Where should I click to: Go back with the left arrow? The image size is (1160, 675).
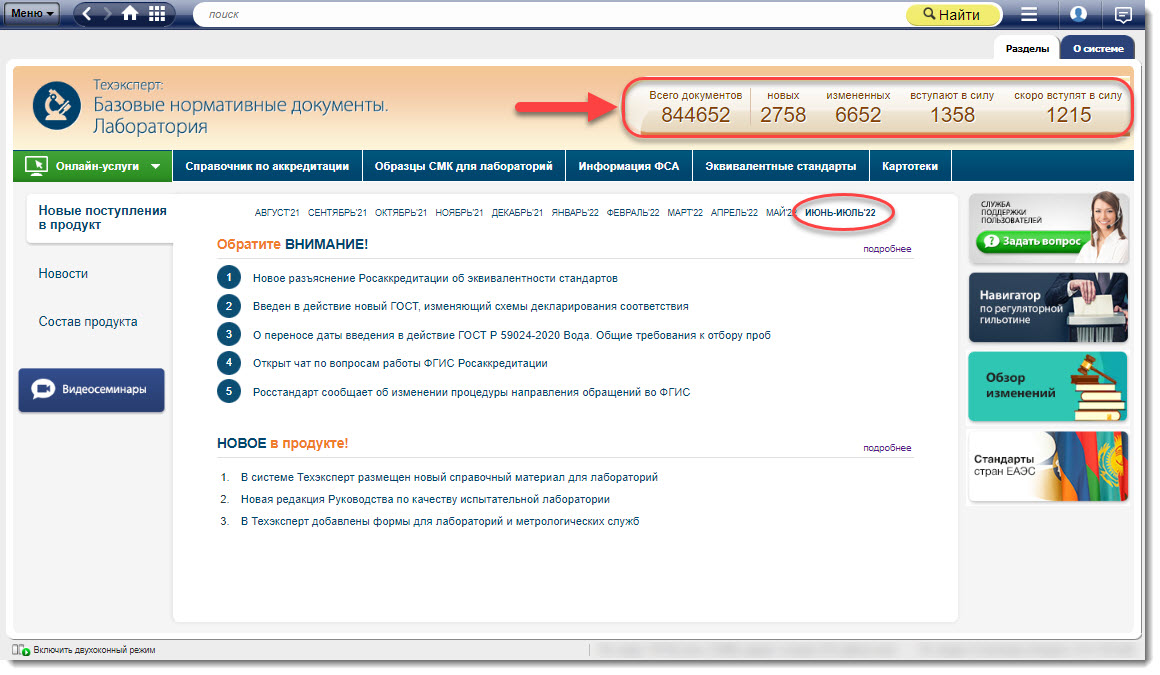pos(87,14)
